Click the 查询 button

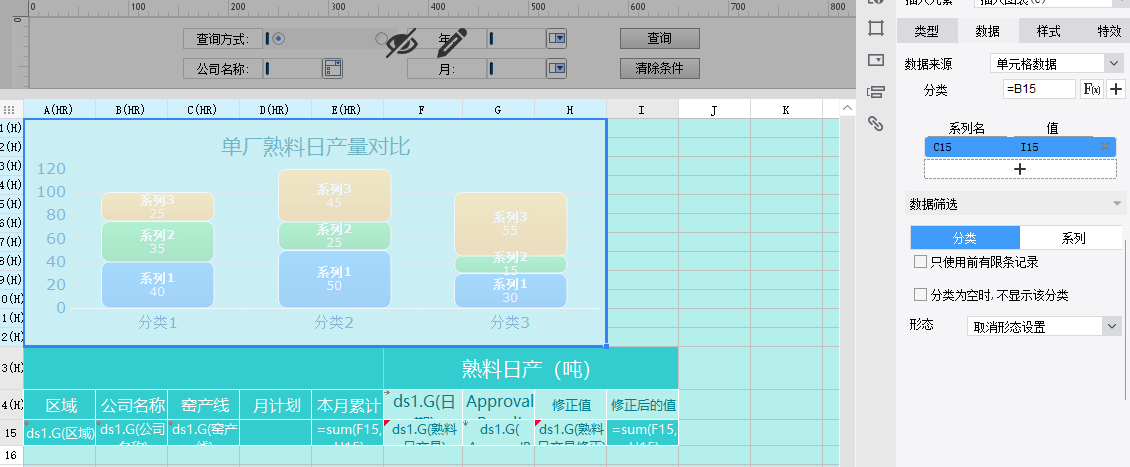[659, 38]
